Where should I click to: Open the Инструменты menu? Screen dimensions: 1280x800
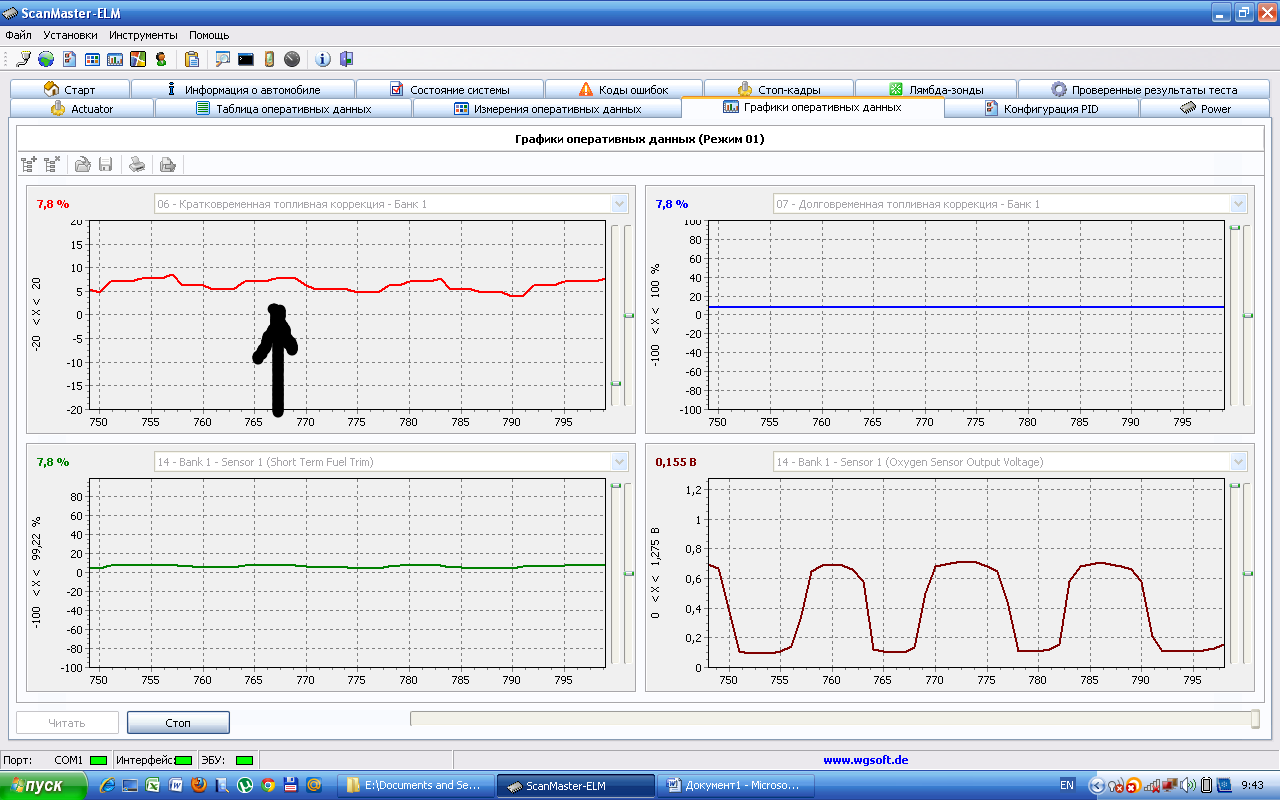tap(144, 35)
